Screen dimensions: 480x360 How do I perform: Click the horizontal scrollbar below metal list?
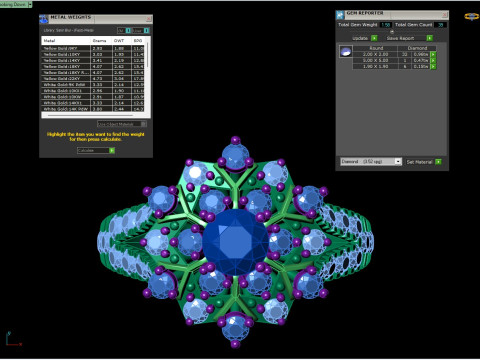(x=90, y=116)
